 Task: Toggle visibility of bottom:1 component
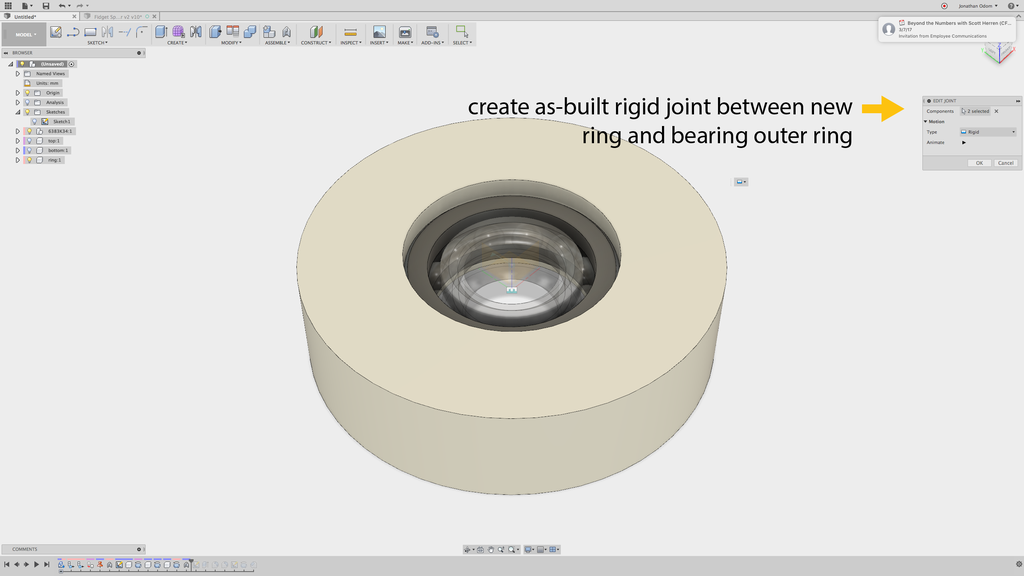point(29,150)
